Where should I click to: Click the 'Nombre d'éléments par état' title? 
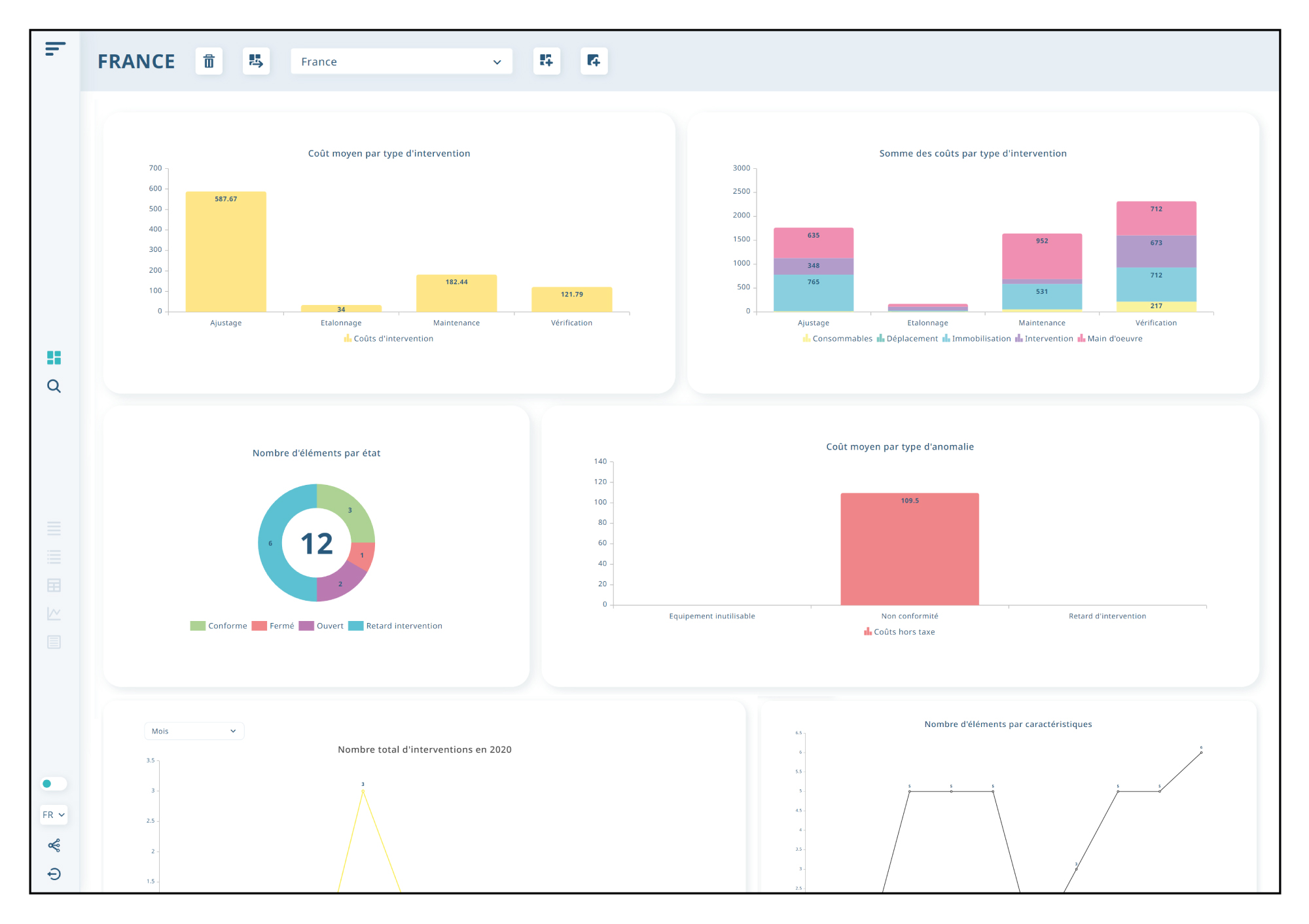click(316, 453)
